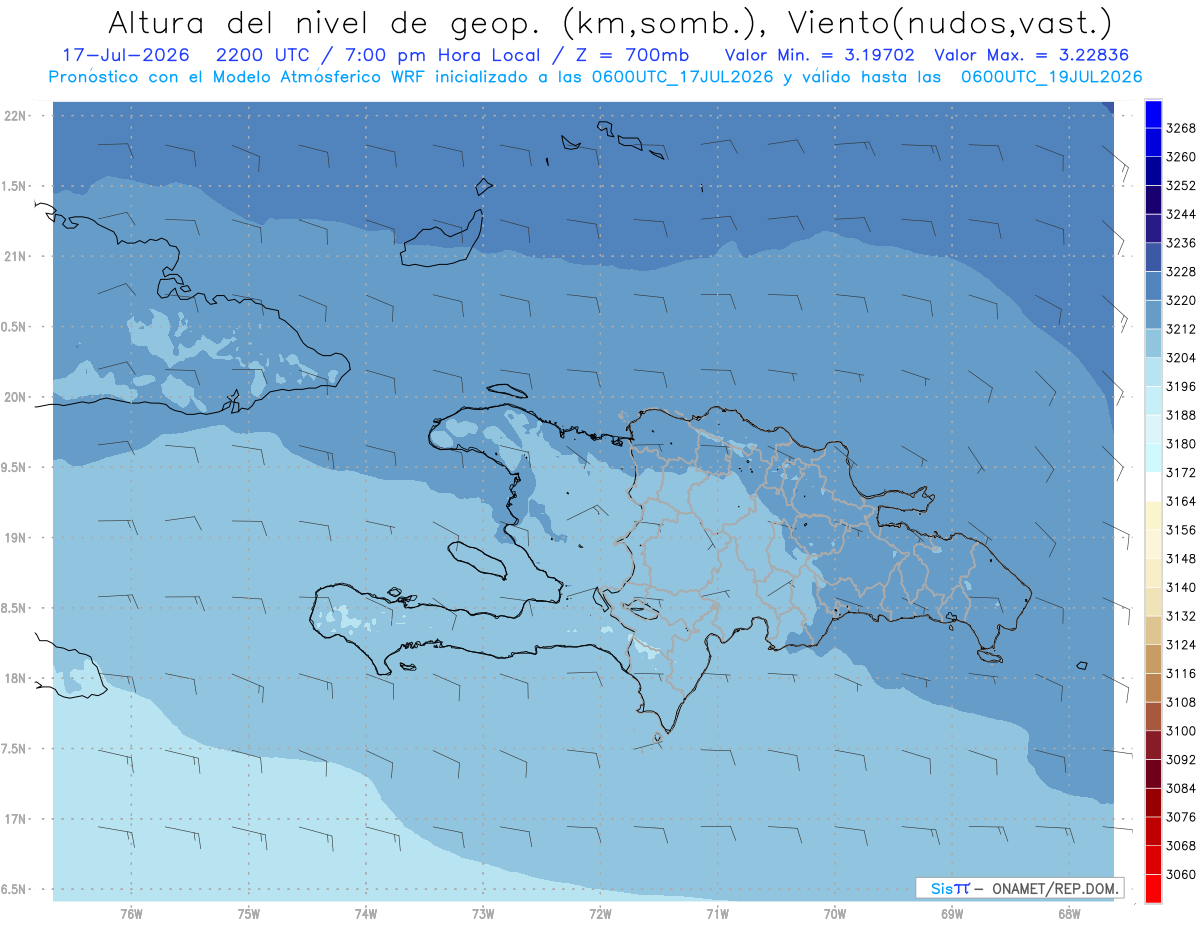Screen dimensions: 1200x927
Task: Pick the dark maroon swatch between 3092 and 3084
Action: (1153, 774)
